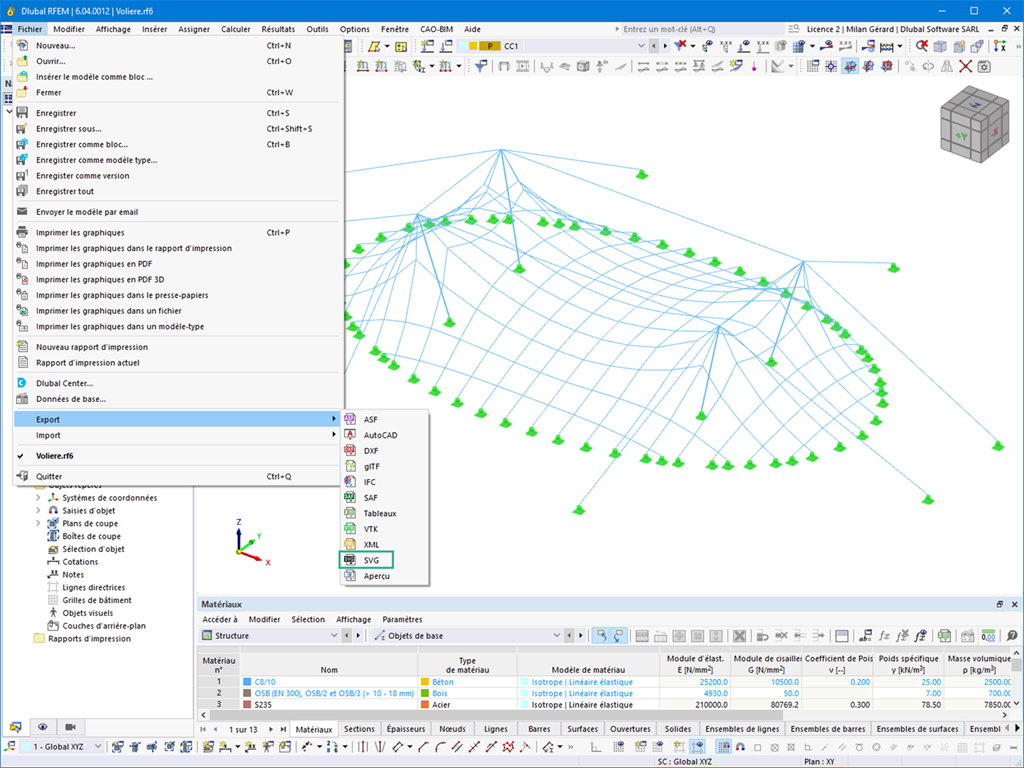The width and height of the screenshot is (1024, 768).
Task: Click the data navigator tab icon
Action: (x=15, y=727)
